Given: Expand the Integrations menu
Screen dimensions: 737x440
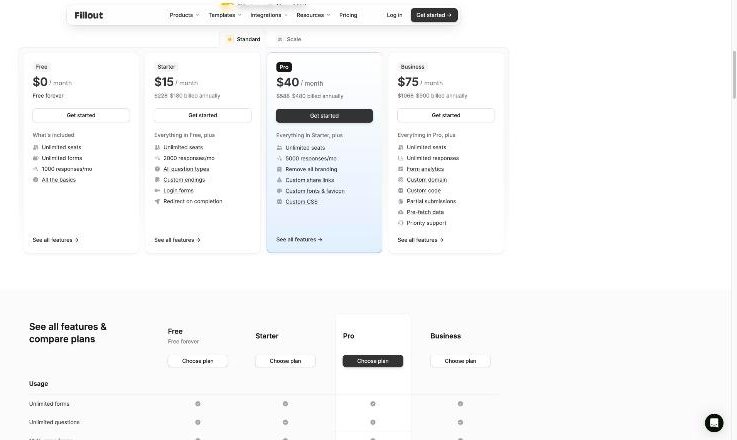Looking at the screenshot, I should click(x=269, y=15).
